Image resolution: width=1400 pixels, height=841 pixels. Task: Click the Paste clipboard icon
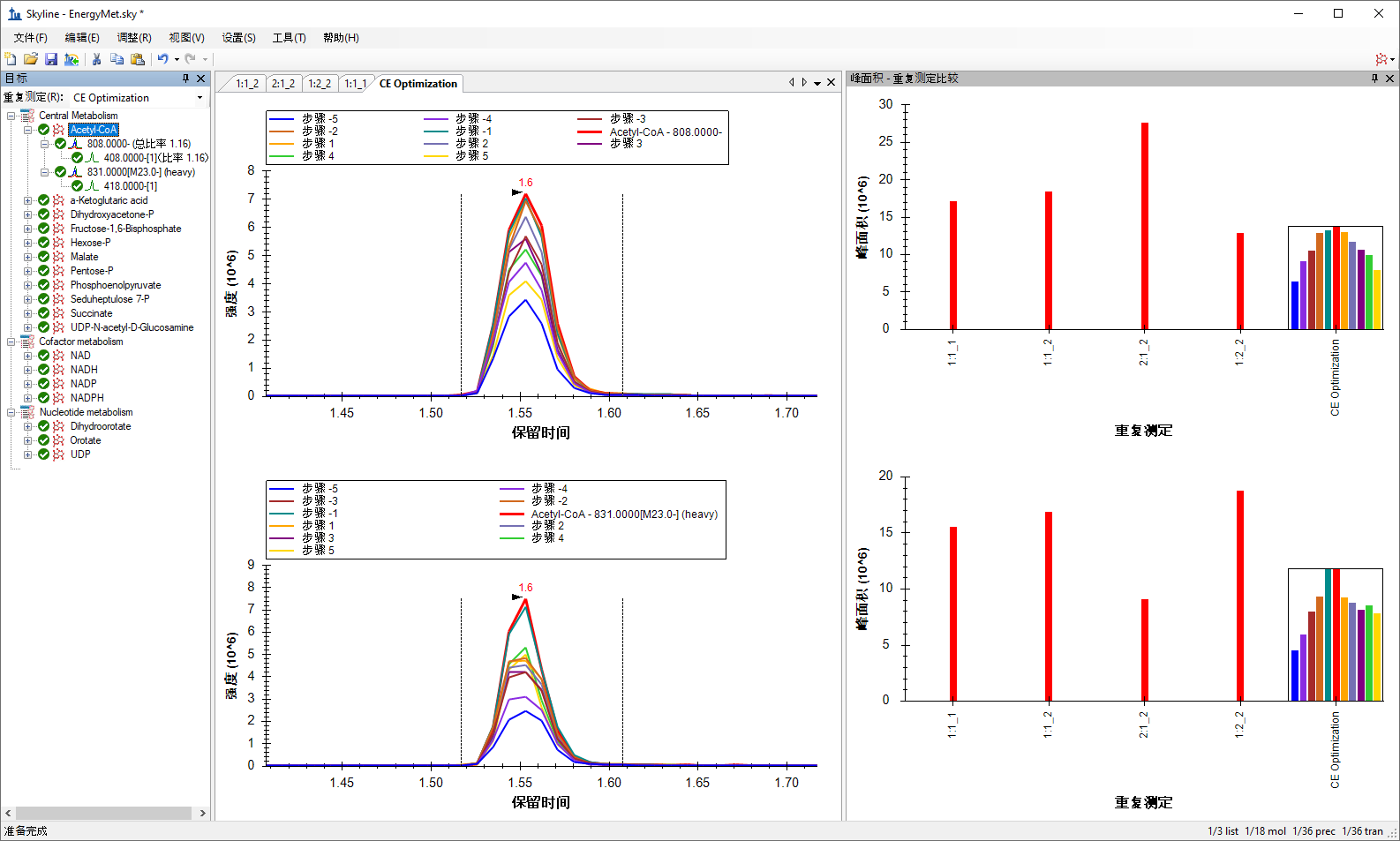coord(138,59)
